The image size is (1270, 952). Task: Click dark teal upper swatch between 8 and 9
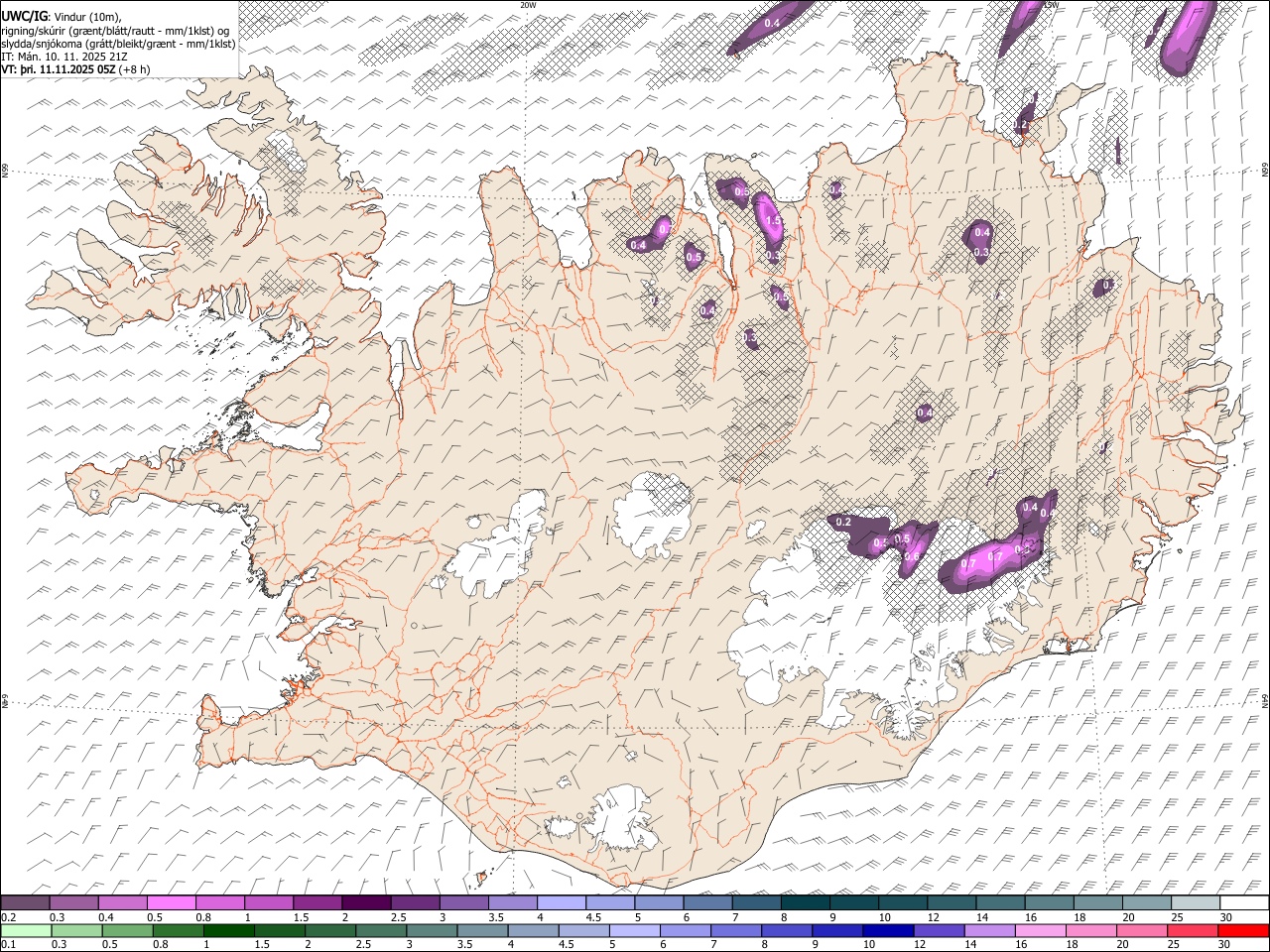point(804,902)
